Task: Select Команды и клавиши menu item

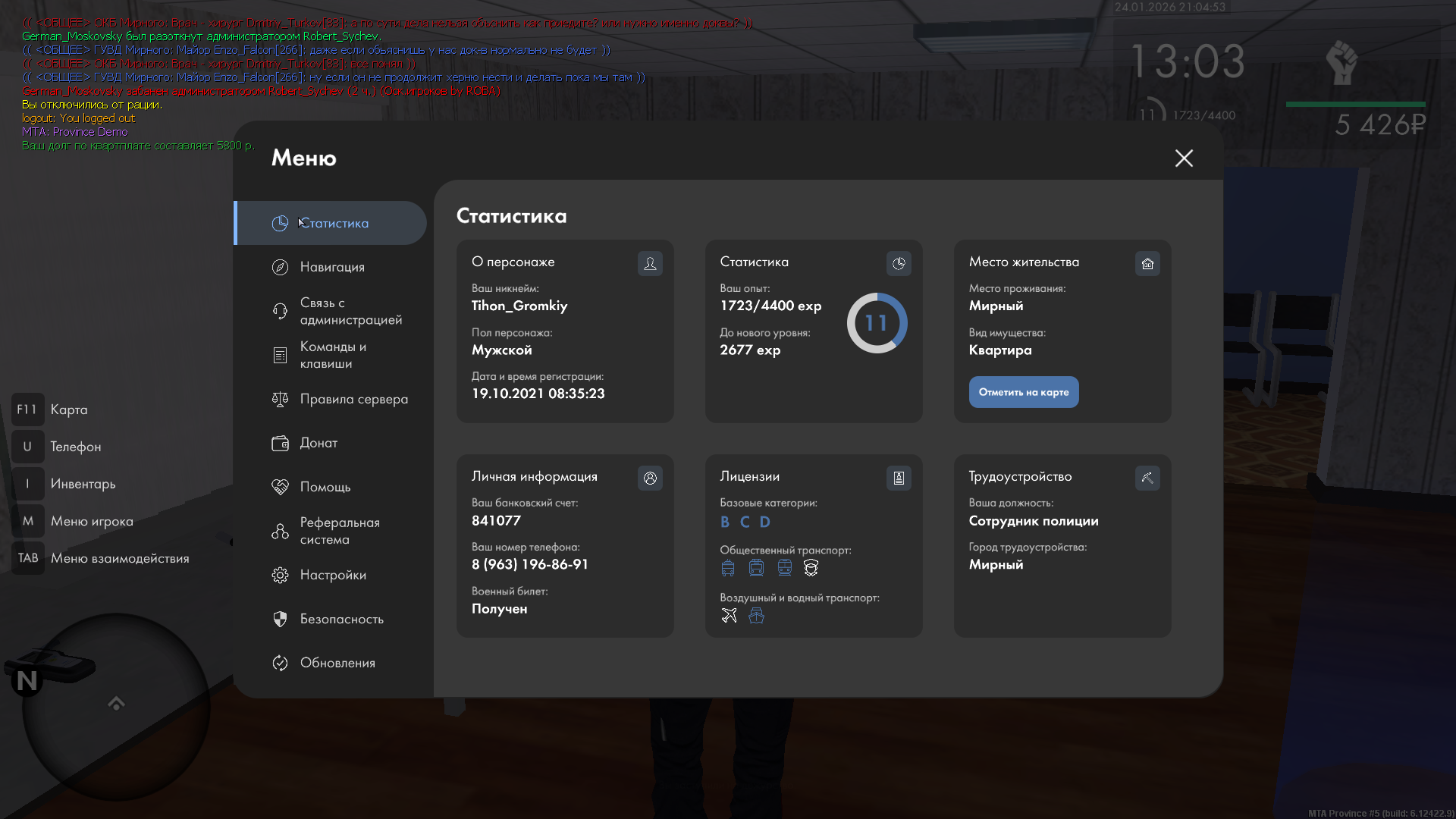Action: point(333,355)
